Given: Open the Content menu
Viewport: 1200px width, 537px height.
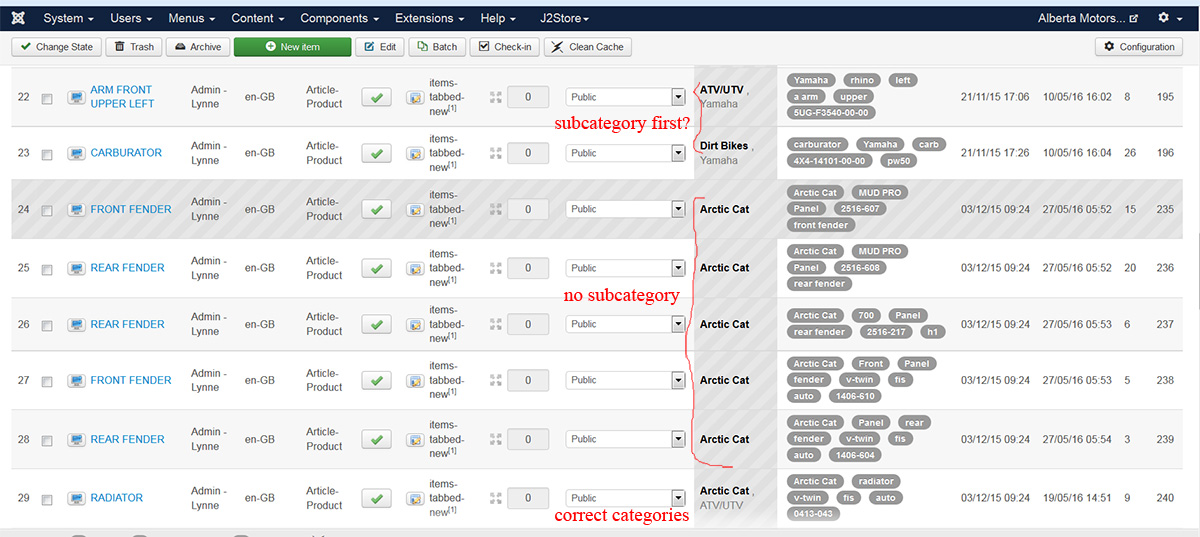Looking at the screenshot, I should point(257,18).
